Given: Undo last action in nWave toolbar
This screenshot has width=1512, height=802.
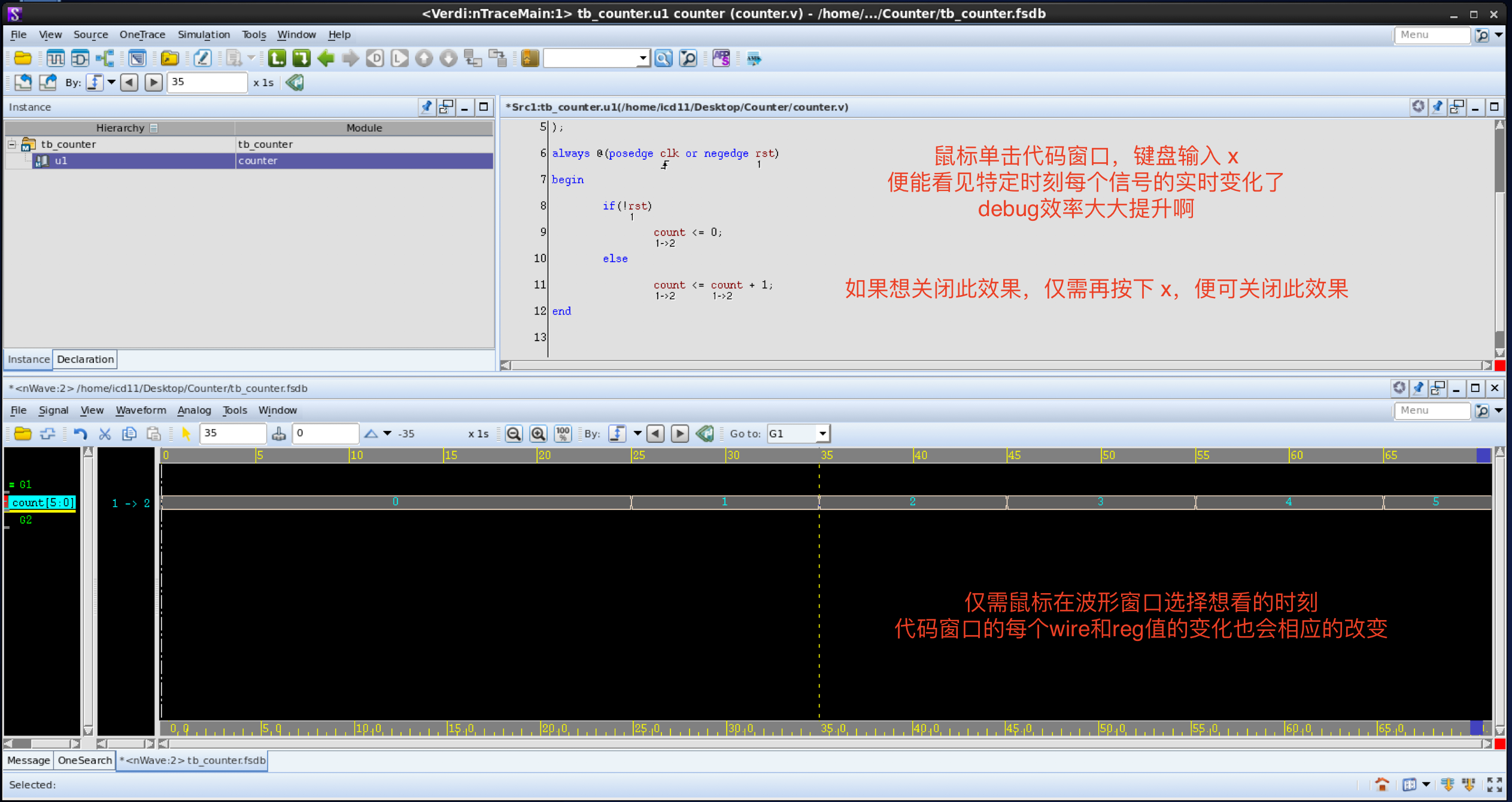Looking at the screenshot, I should click(81, 433).
